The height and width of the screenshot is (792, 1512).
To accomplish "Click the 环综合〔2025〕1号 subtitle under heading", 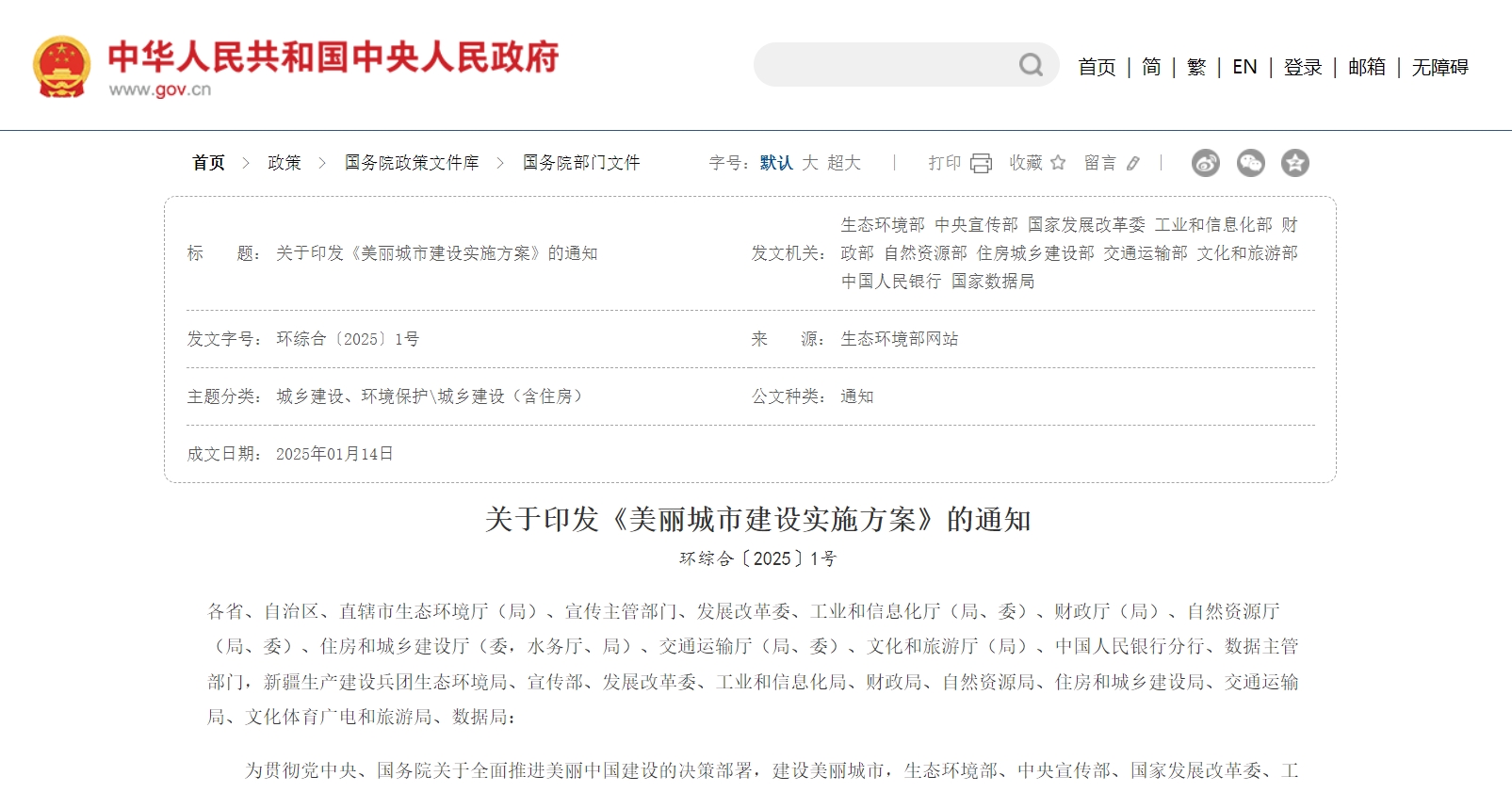I will [x=758, y=558].
